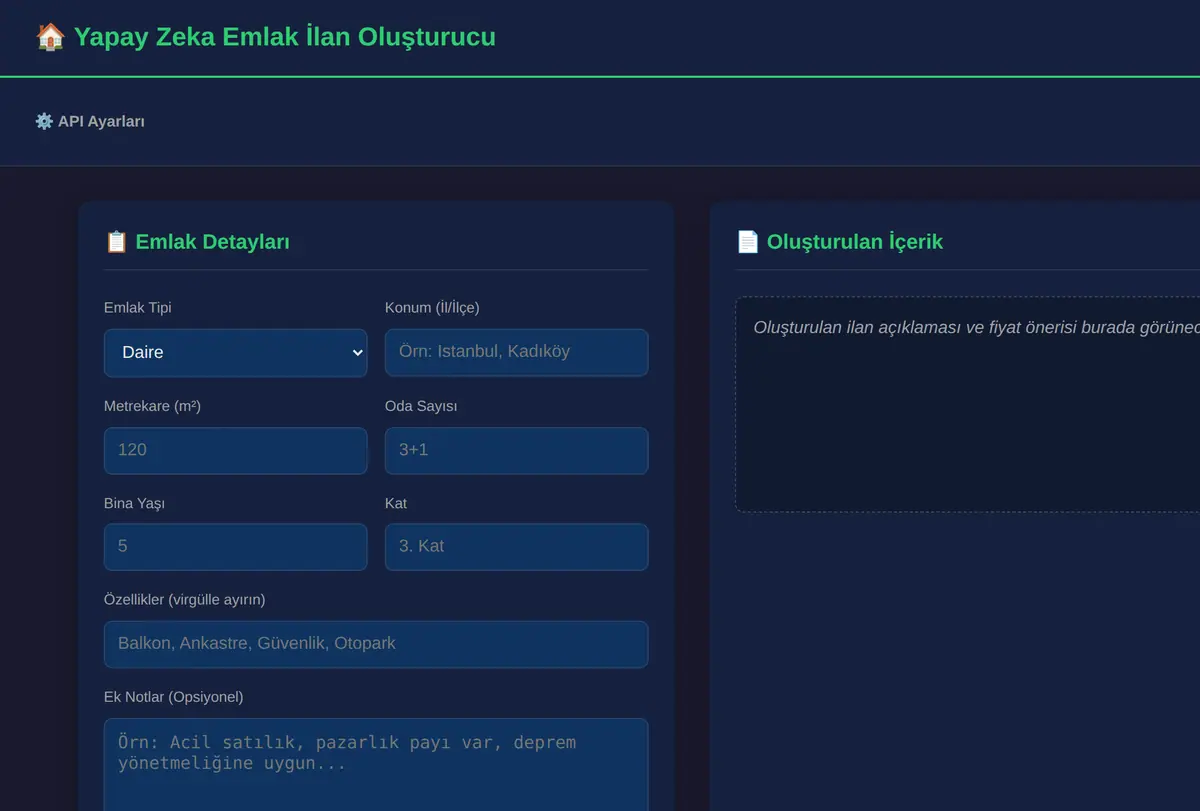Expand the API Ayarları section

(x=90, y=121)
